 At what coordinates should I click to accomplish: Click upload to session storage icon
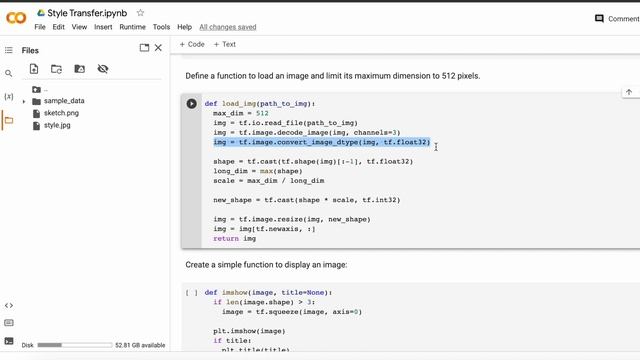(x=34, y=69)
